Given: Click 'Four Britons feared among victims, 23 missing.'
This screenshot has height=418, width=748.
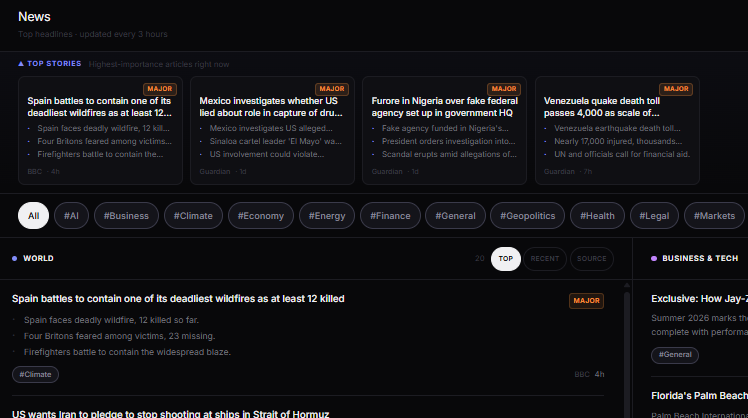Looking at the screenshot, I should pos(119,336).
